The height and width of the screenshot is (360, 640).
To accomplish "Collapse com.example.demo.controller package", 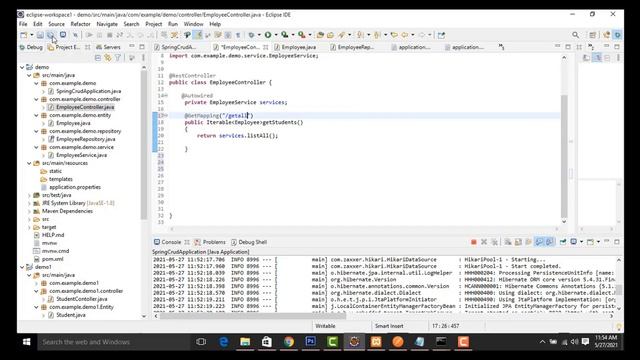I will 36,99.
